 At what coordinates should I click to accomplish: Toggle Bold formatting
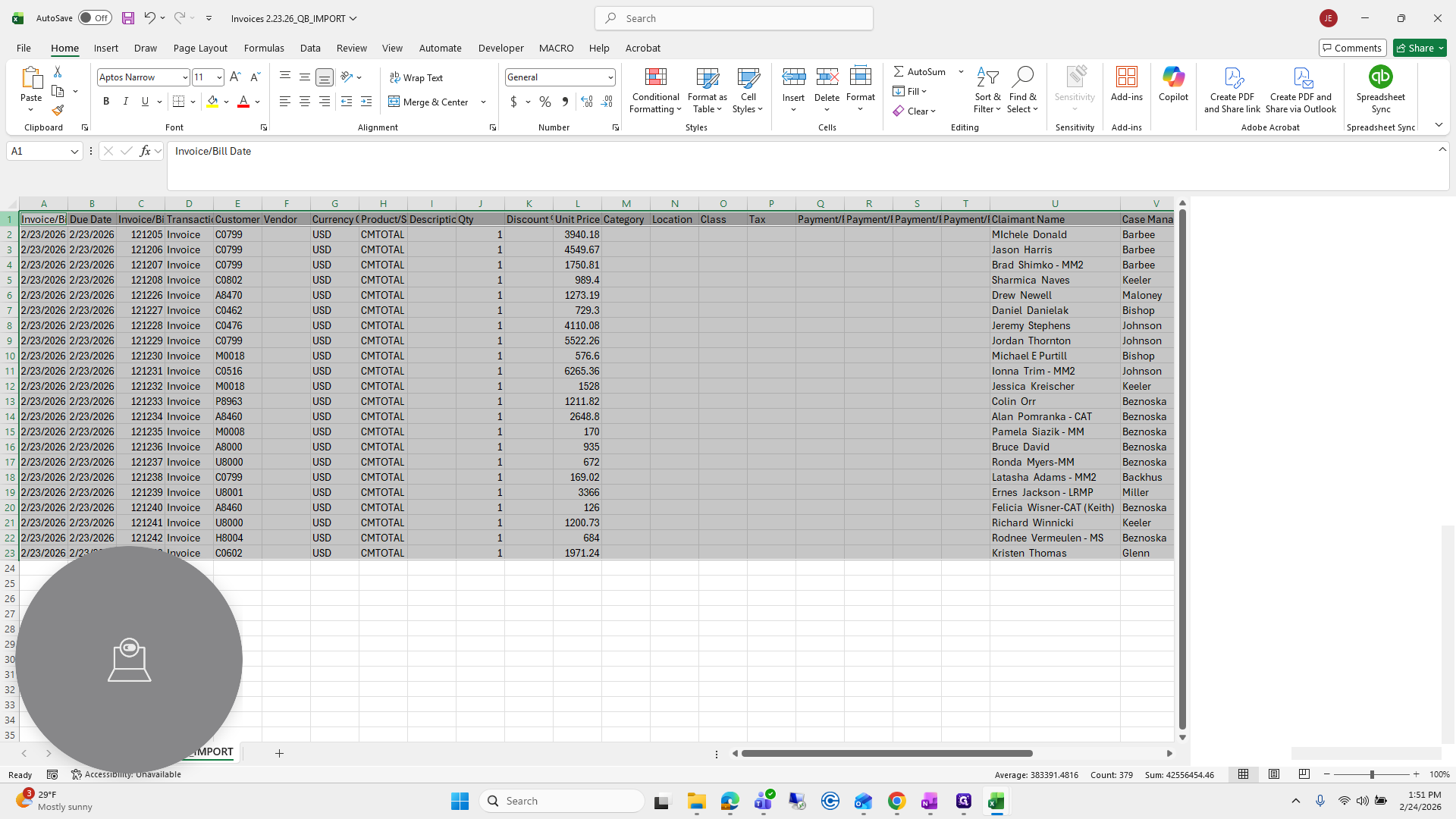(106, 102)
